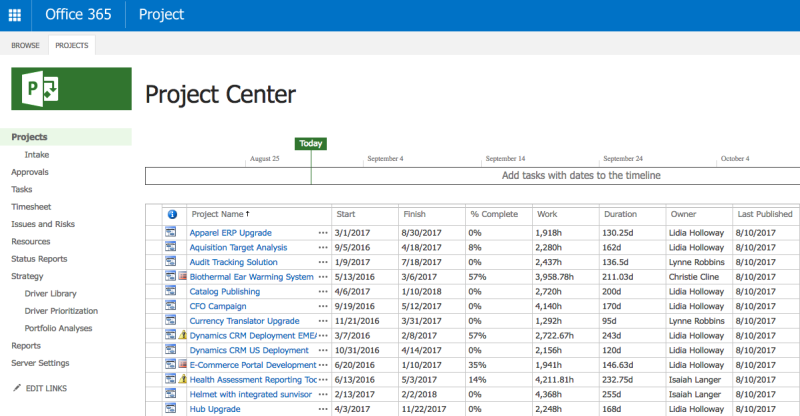Click the Today marker on the timeline
The height and width of the screenshot is (416, 800).
pos(311,143)
